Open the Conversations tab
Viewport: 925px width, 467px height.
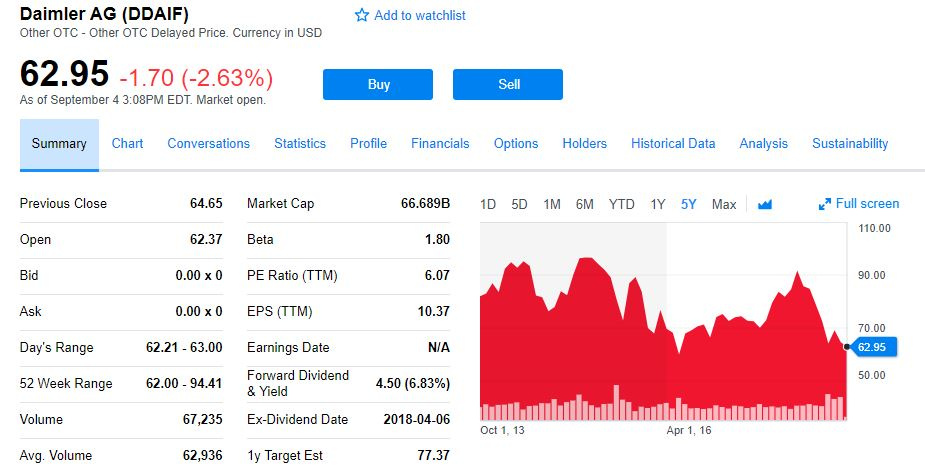208,143
